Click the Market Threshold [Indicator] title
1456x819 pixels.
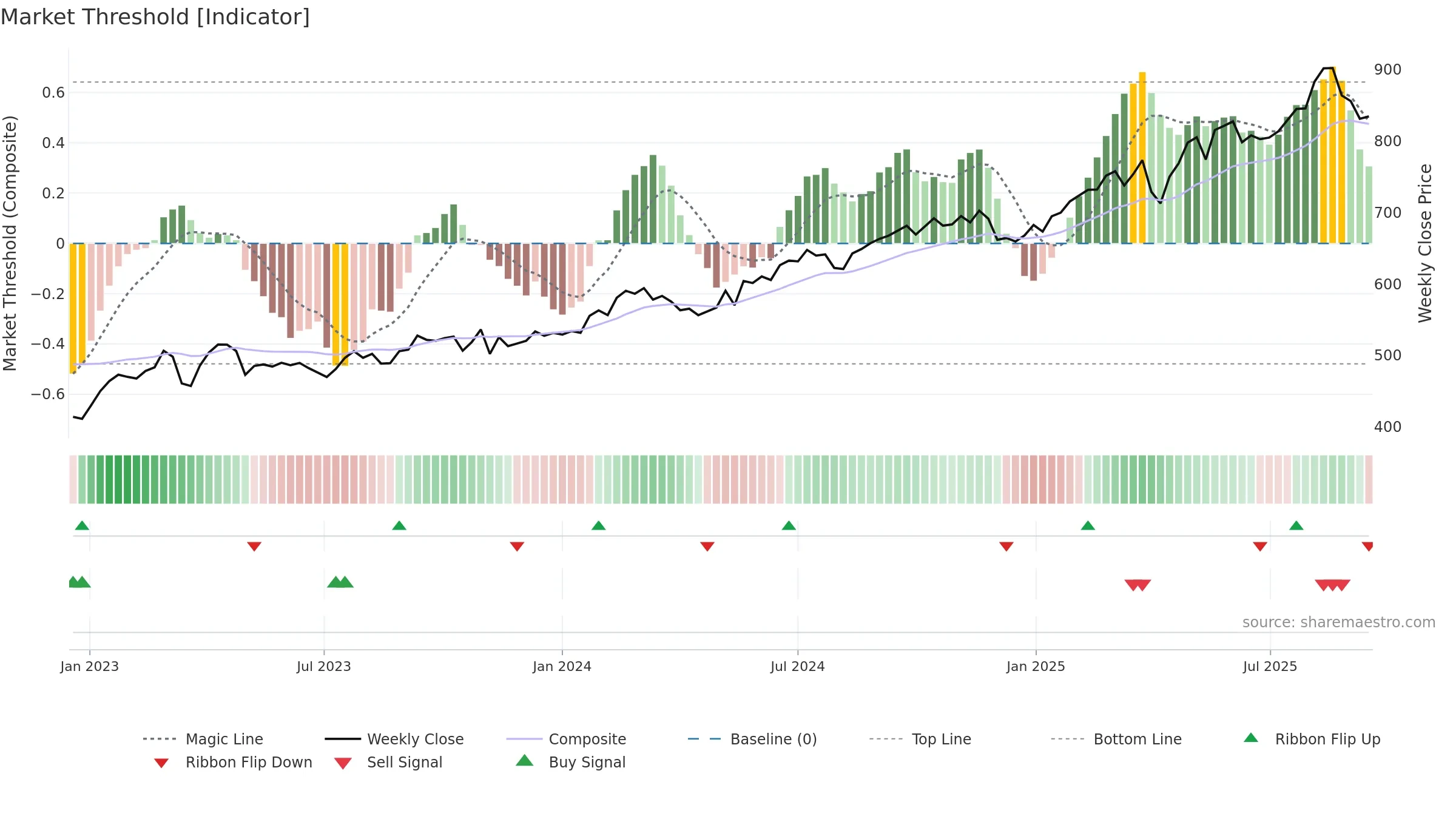155,17
